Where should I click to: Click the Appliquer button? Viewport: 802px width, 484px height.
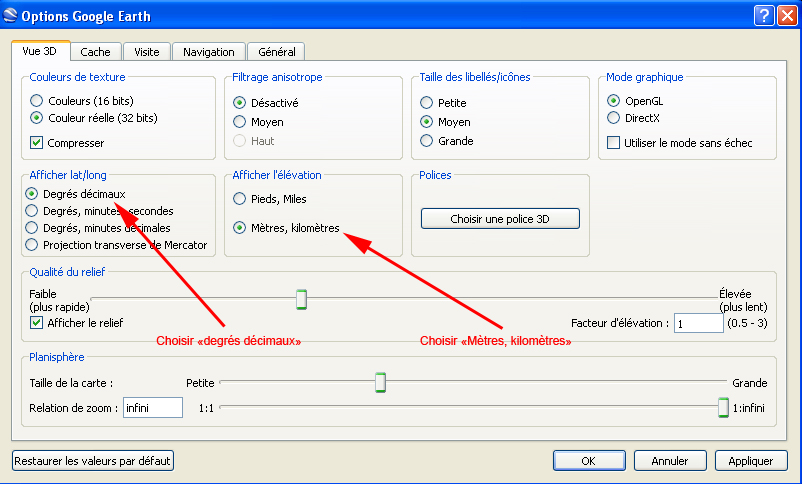pyautogui.click(x=751, y=460)
